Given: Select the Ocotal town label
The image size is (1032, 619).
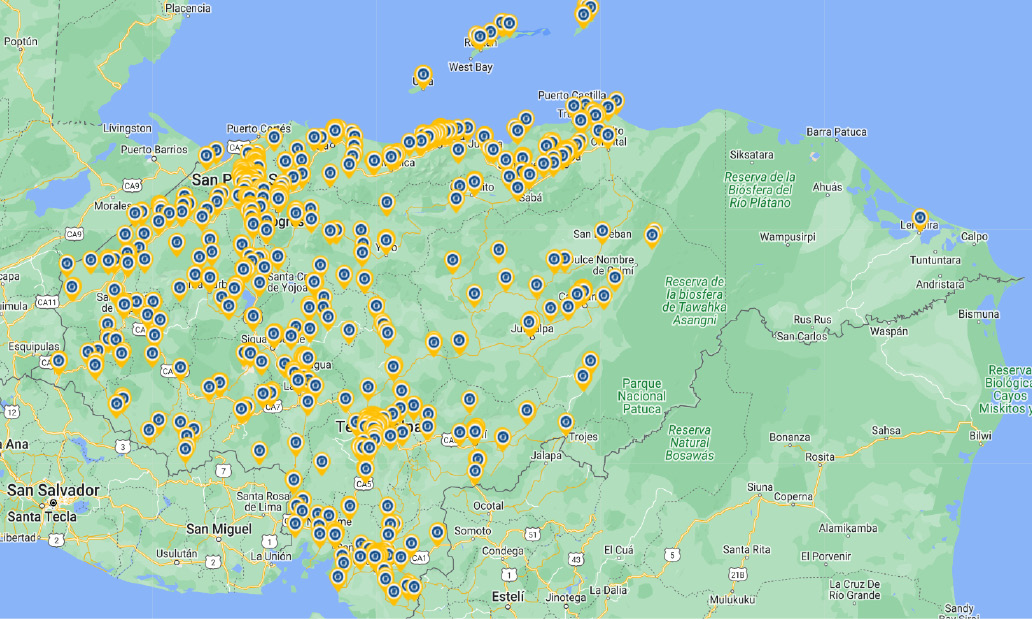Looking at the screenshot, I should [488, 506].
